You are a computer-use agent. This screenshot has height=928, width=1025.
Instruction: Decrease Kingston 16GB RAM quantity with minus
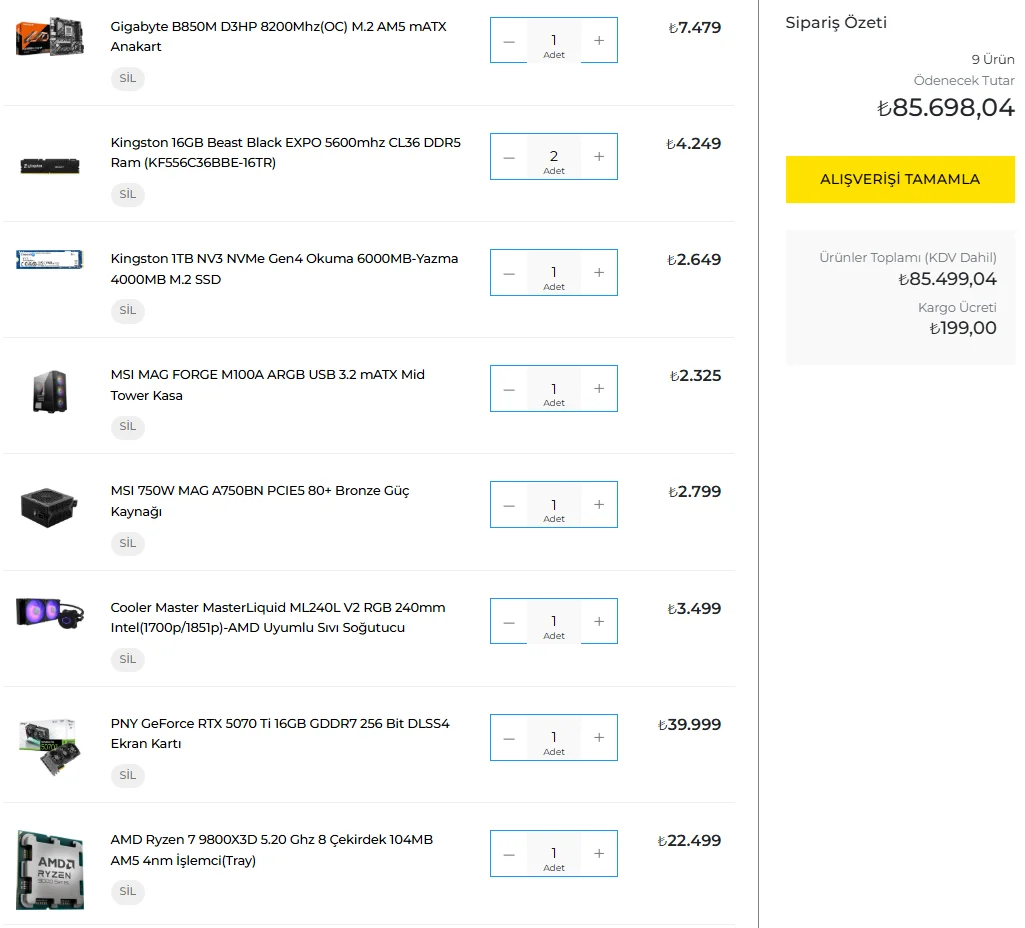509,157
